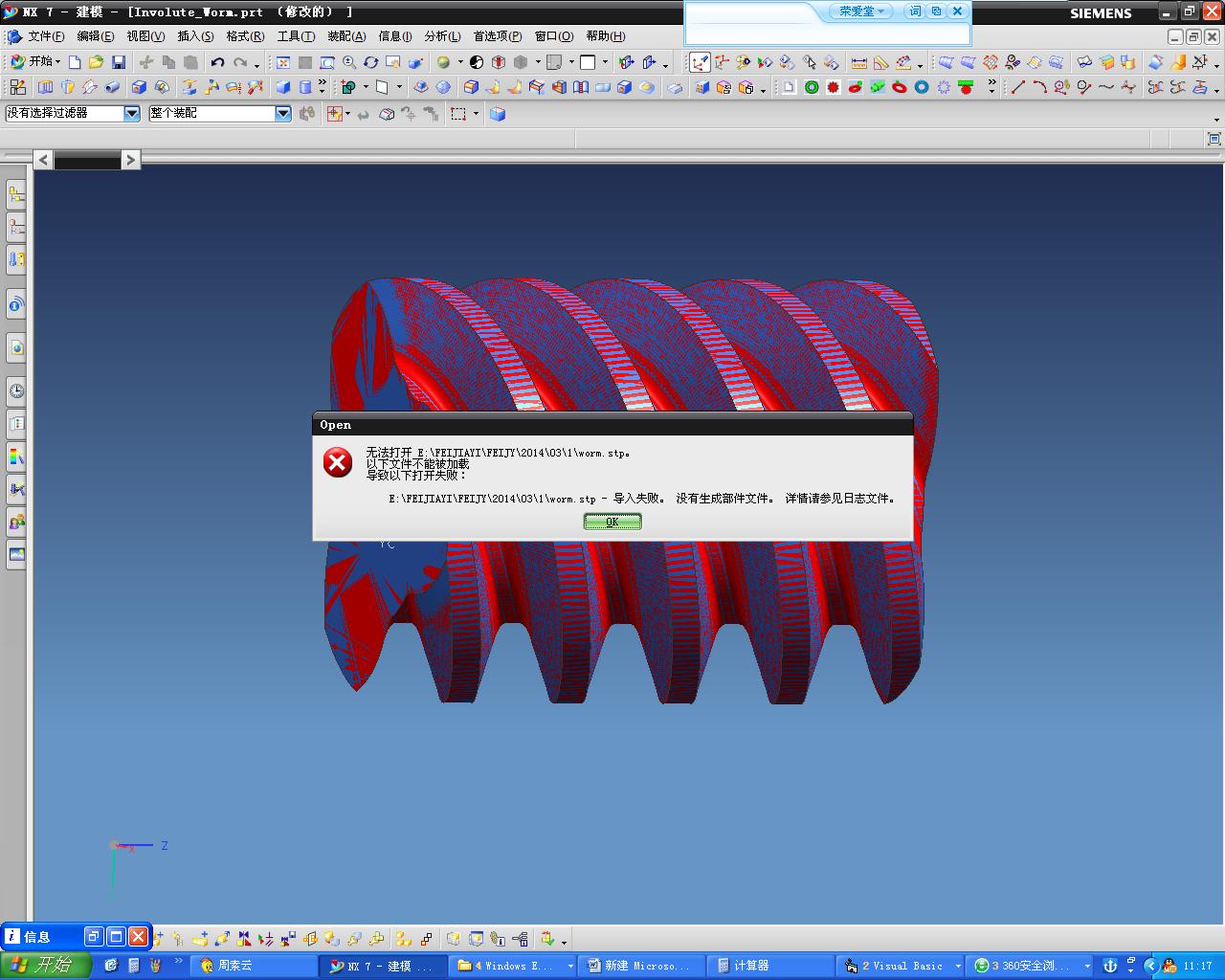
Task: Click the red gear on green base icon
Action: click(966, 87)
